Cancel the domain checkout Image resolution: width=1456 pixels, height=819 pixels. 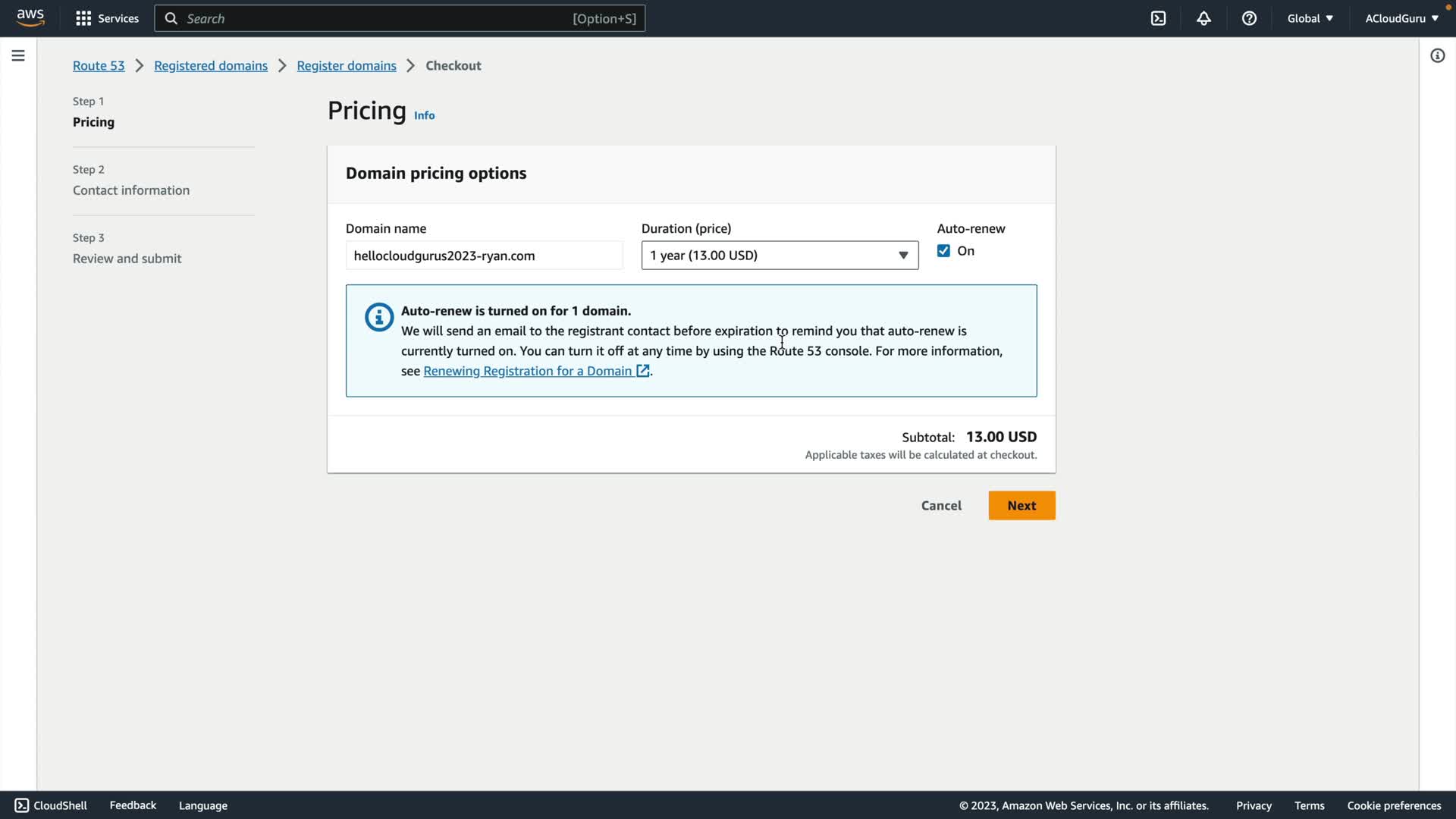(940, 506)
